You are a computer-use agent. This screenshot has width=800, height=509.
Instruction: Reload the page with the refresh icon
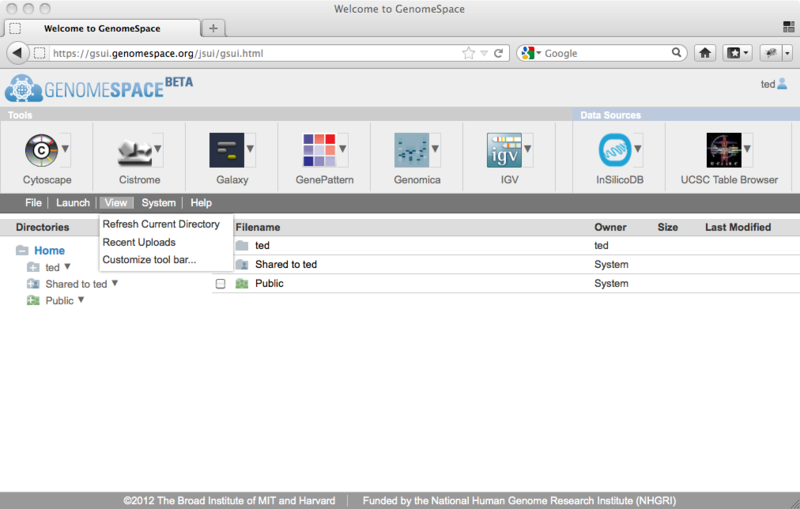(x=498, y=53)
